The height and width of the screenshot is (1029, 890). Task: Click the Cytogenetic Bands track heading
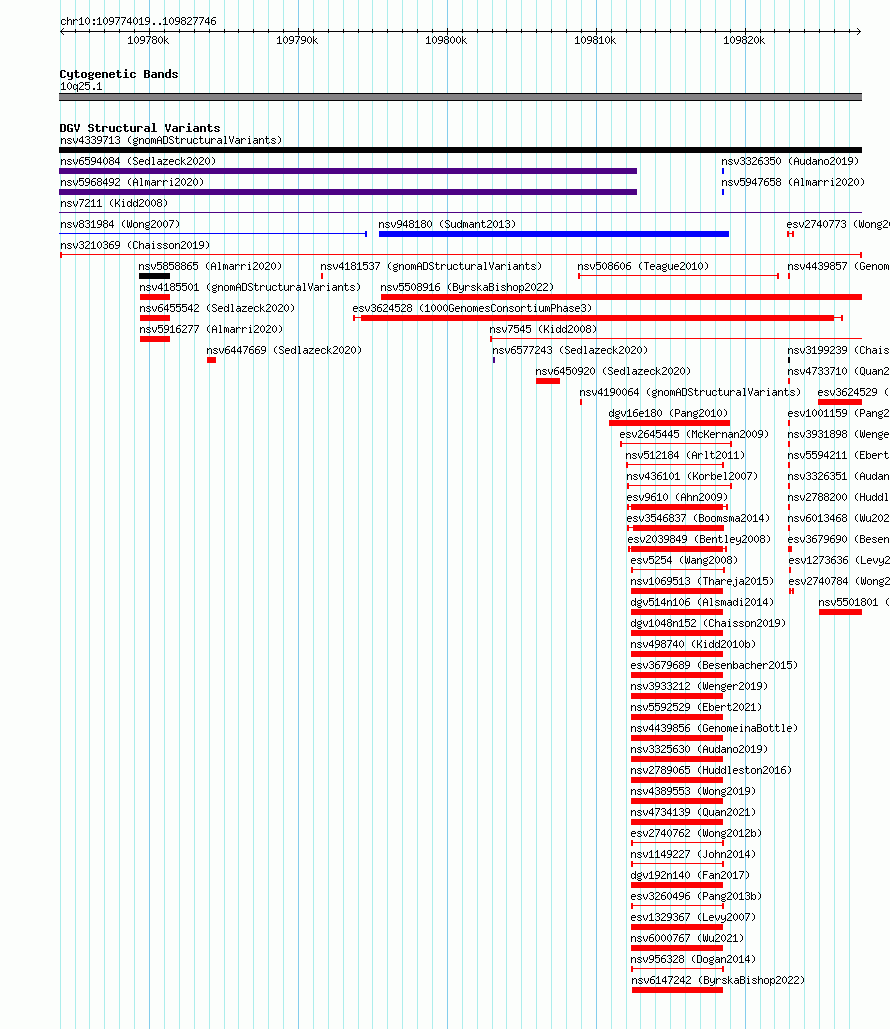tap(119, 74)
